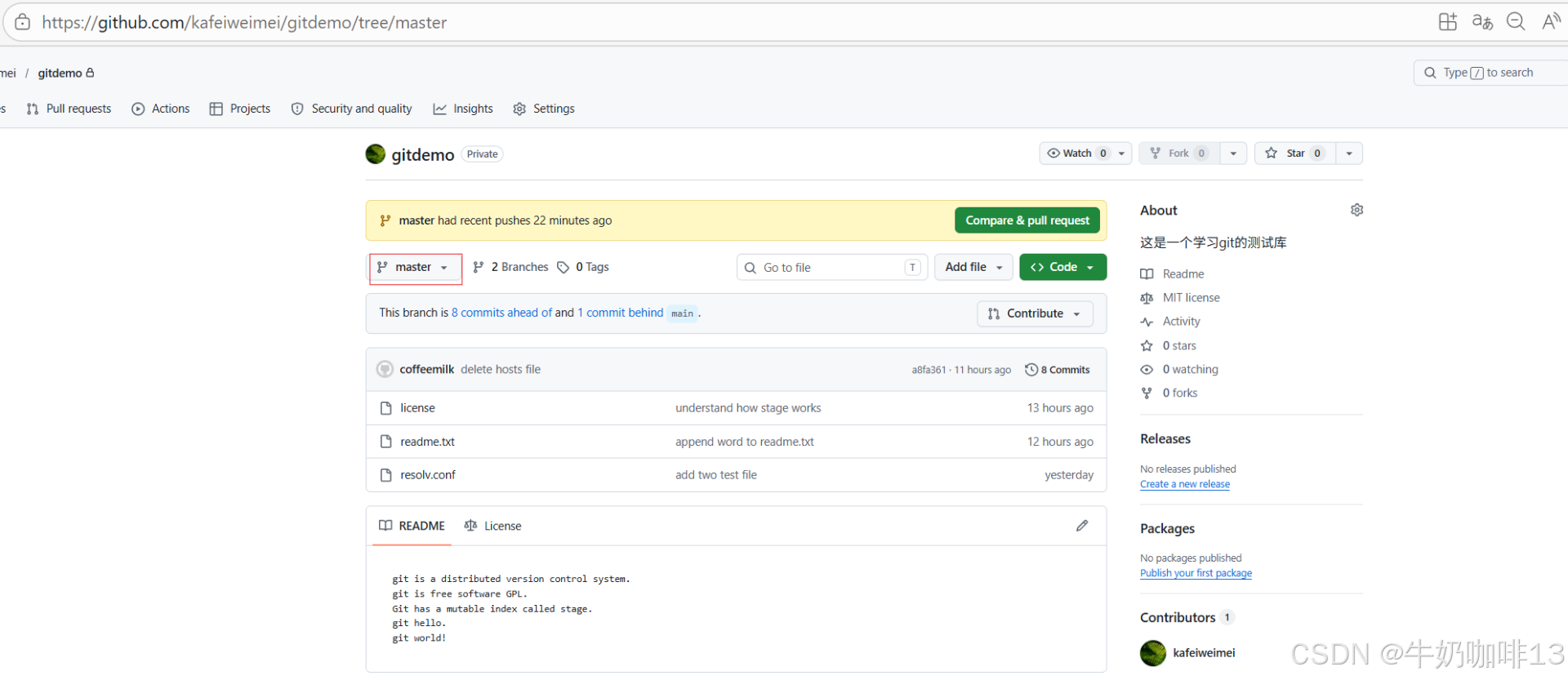Click kafeiweimei contributor avatar
Image resolution: width=1568 pixels, height=680 pixels.
coord(1153,653)
